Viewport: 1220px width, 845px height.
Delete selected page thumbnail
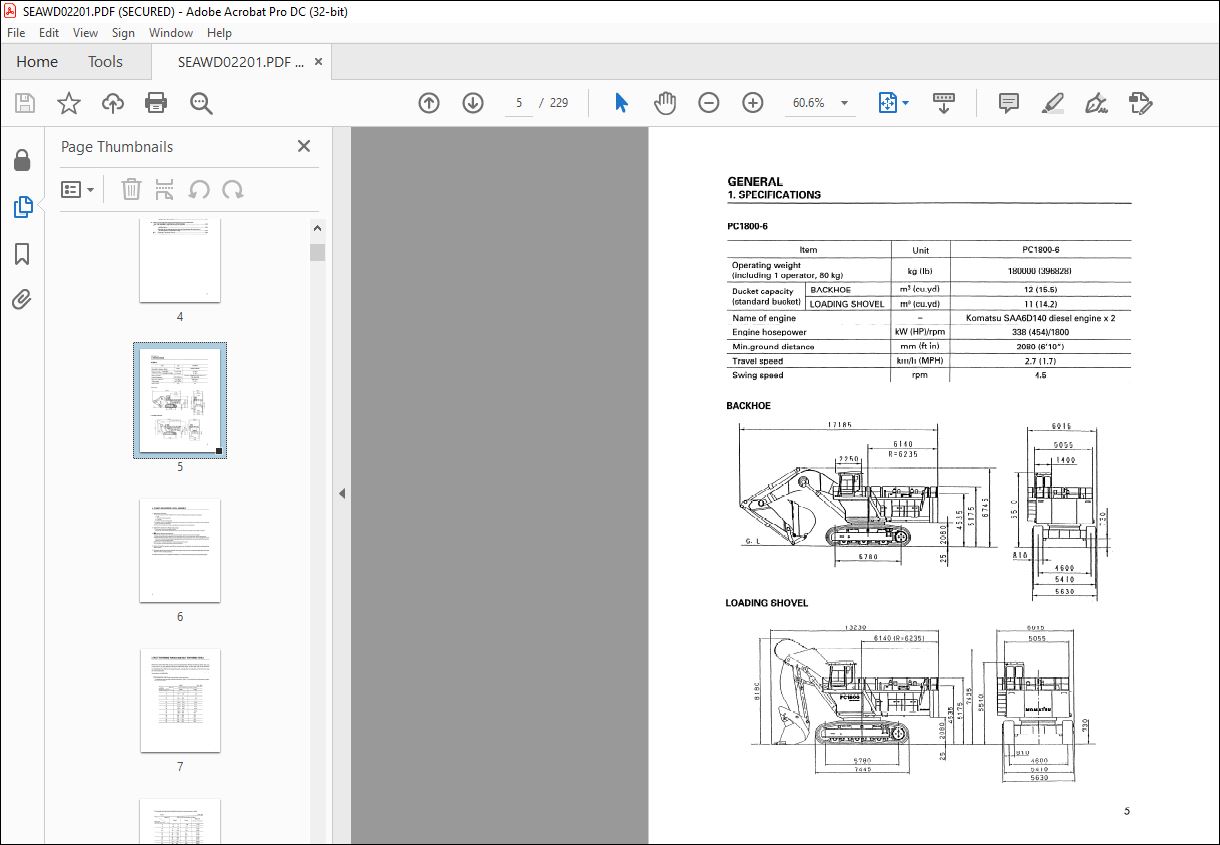tap(131, 189)
